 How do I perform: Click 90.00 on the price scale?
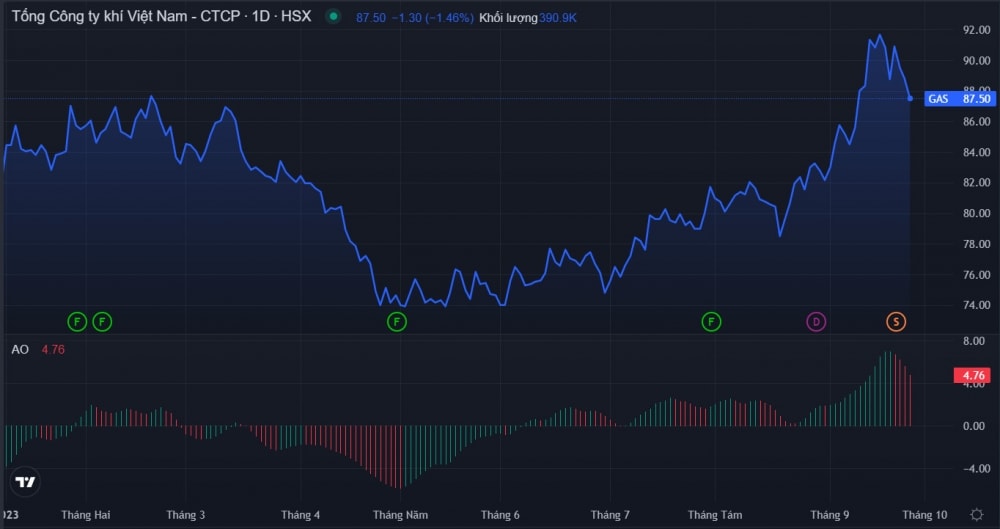pos(976,61)
